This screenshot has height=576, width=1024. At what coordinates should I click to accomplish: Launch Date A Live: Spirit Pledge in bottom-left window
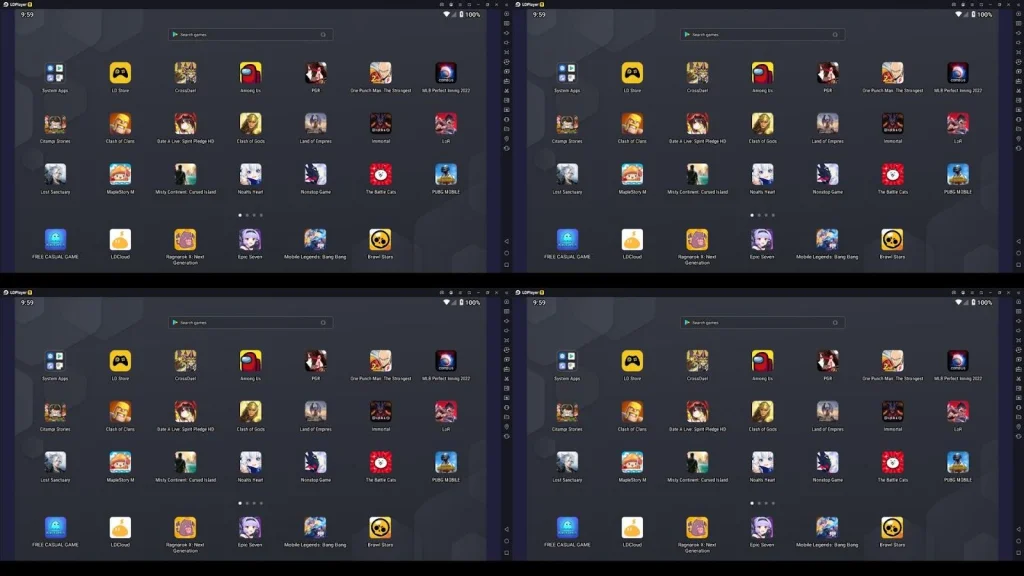185,411
